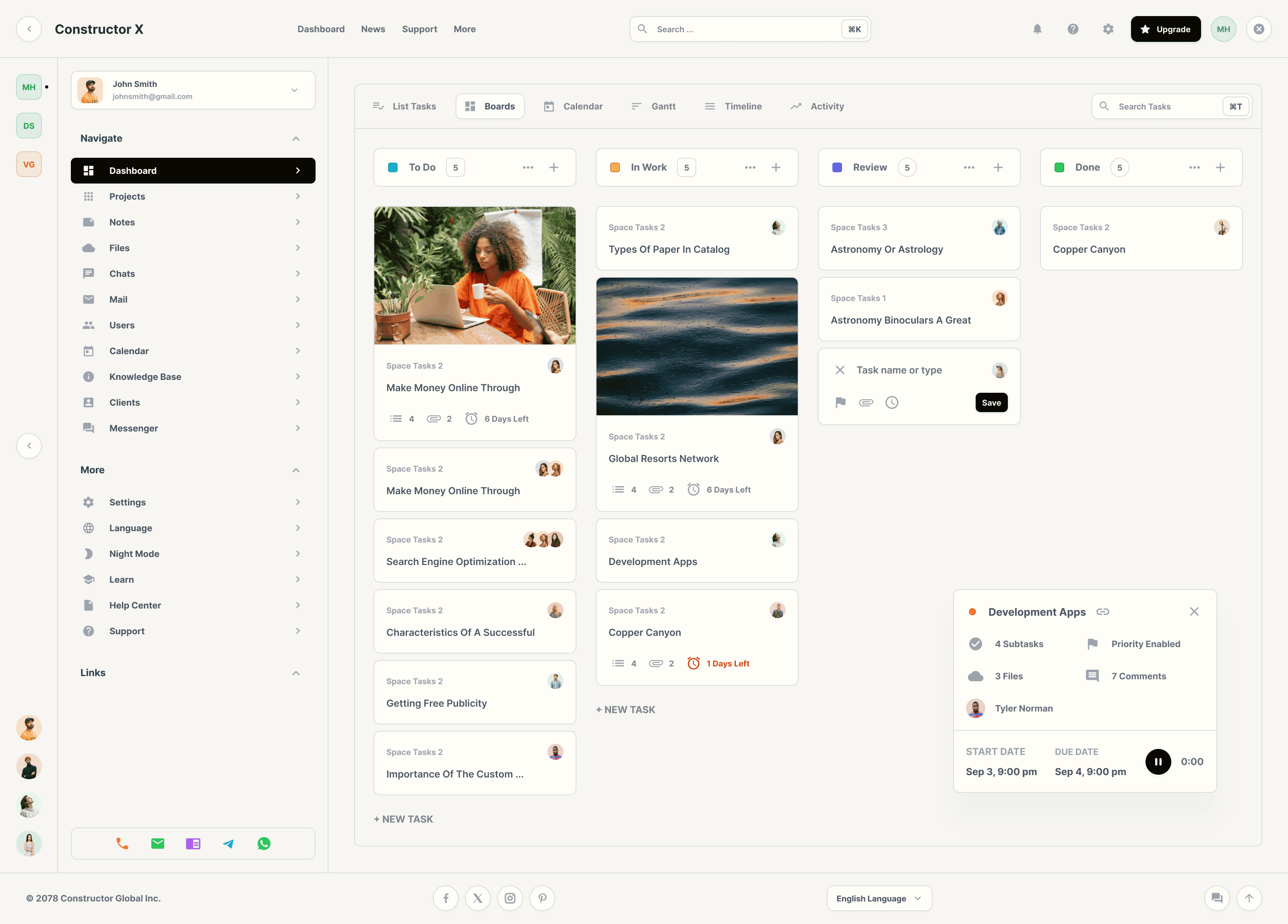1288x924 pixels.
Task: Click the flag priority icon in new task
Action: pos(840,403)
